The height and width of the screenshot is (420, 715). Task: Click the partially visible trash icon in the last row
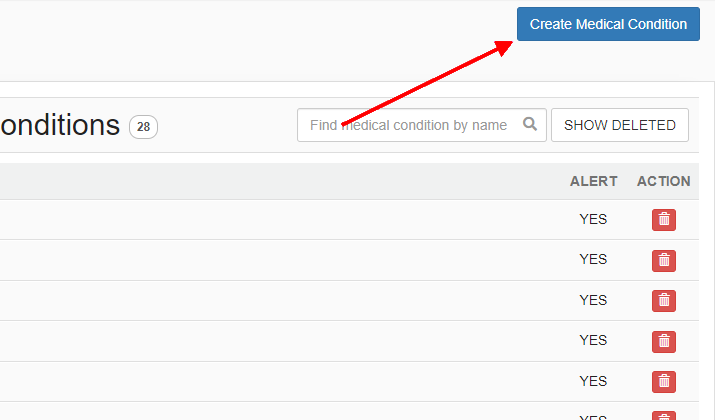pos(663,416)
